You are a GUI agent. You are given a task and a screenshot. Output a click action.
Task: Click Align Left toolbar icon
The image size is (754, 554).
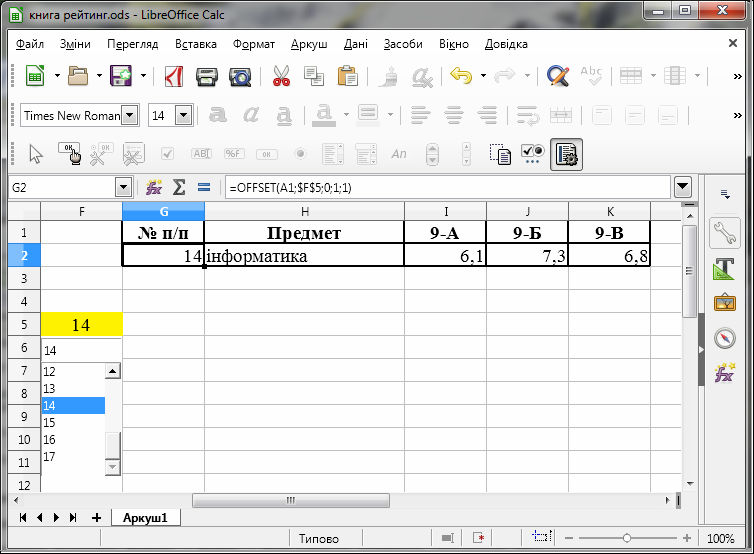click(x=420, y=115)
